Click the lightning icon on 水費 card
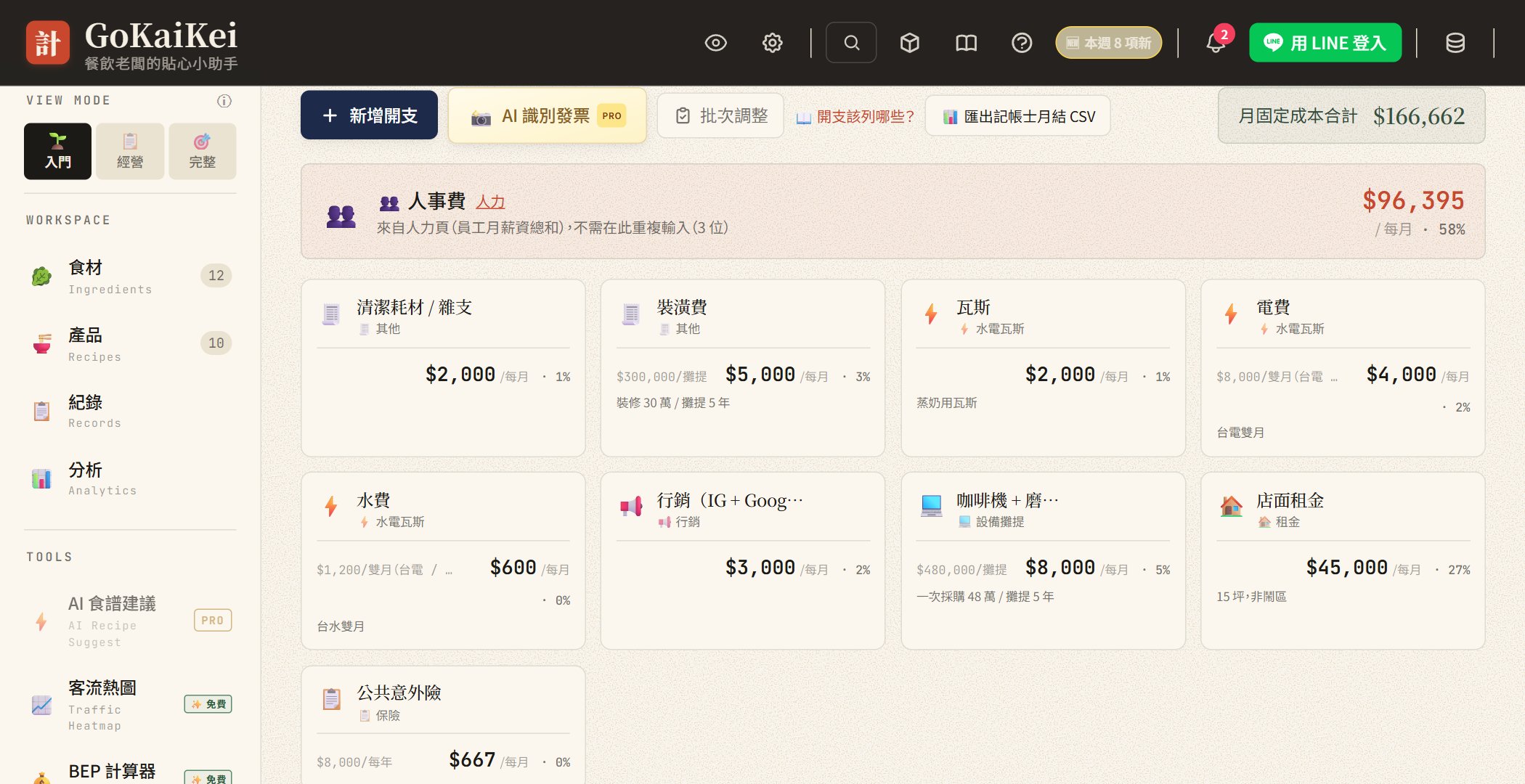The width and height of the screenshot is (1525, 784). click(331, 506)
